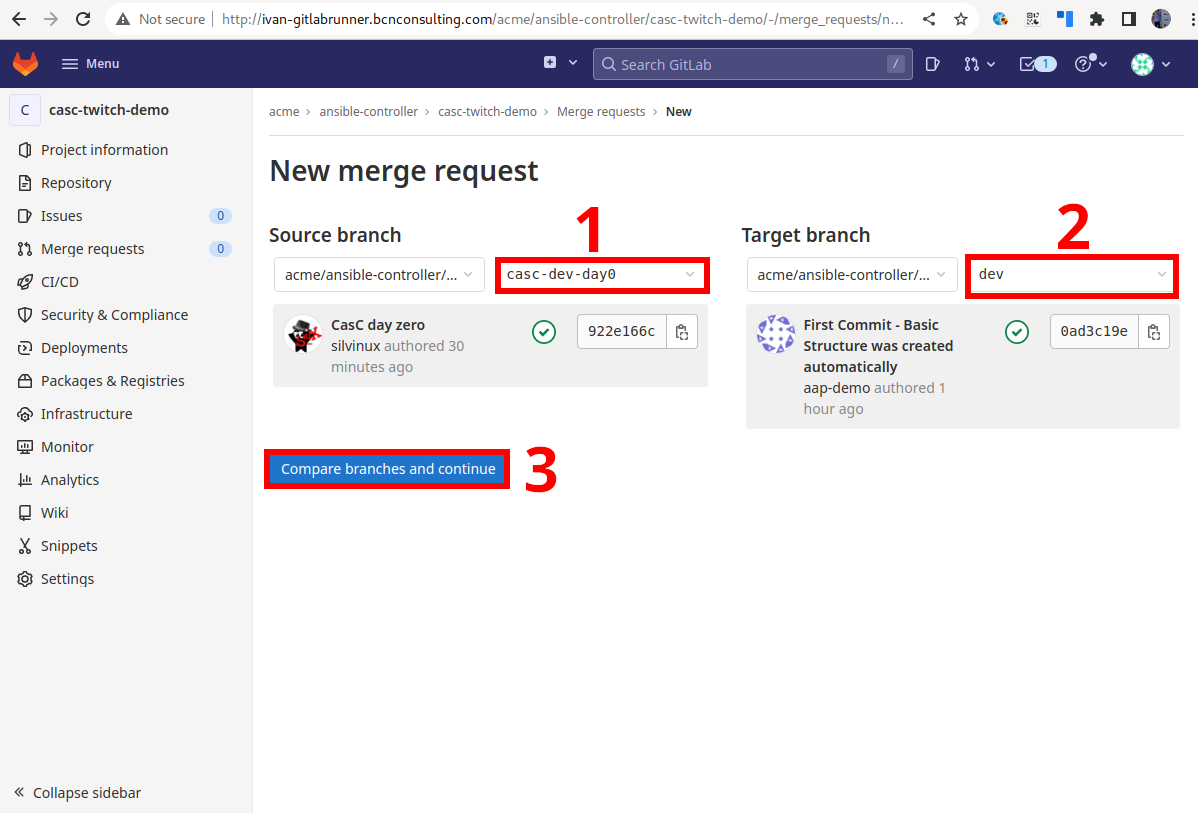Click Compare branches and continue button
The height and width of the screenshot is (813, 1198).
(x=388, y=468)
